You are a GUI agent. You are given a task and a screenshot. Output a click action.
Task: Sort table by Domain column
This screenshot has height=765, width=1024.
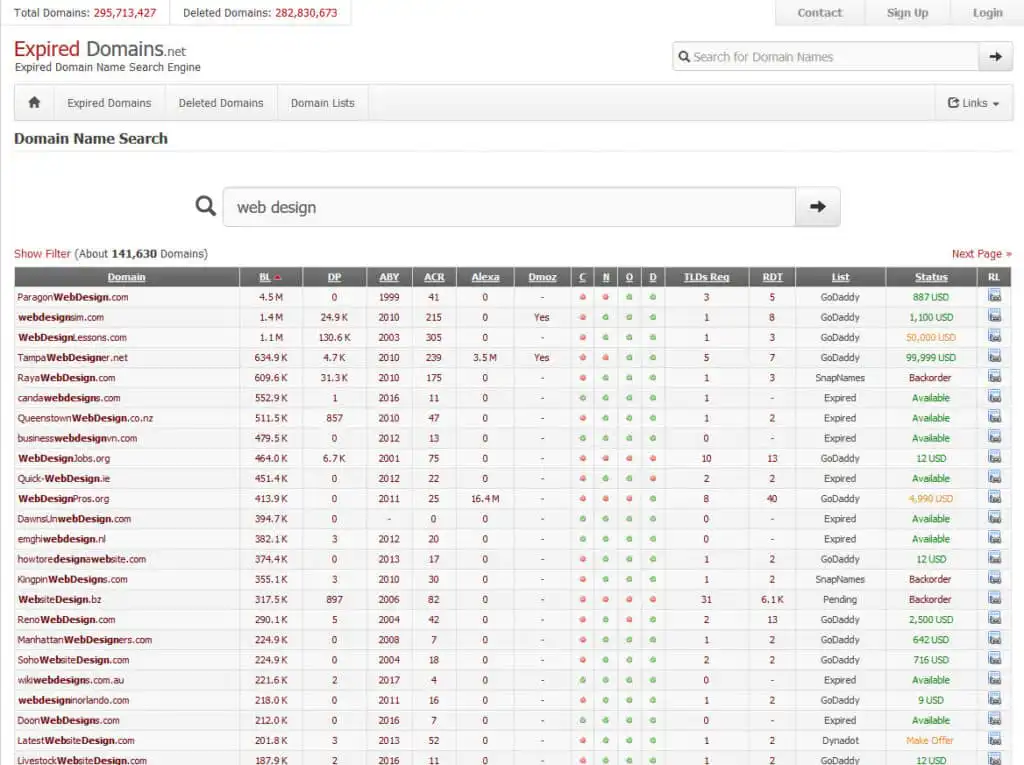[x=126, y=277]
